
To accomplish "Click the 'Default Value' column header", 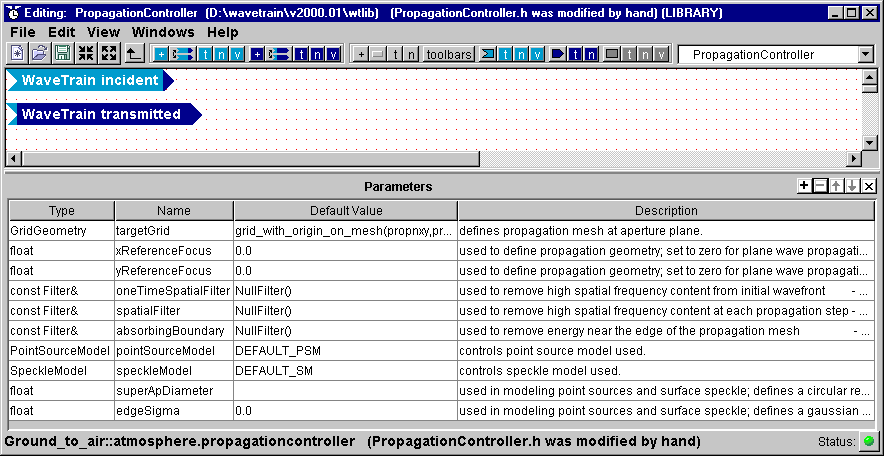I will click(x=346, y=211).
